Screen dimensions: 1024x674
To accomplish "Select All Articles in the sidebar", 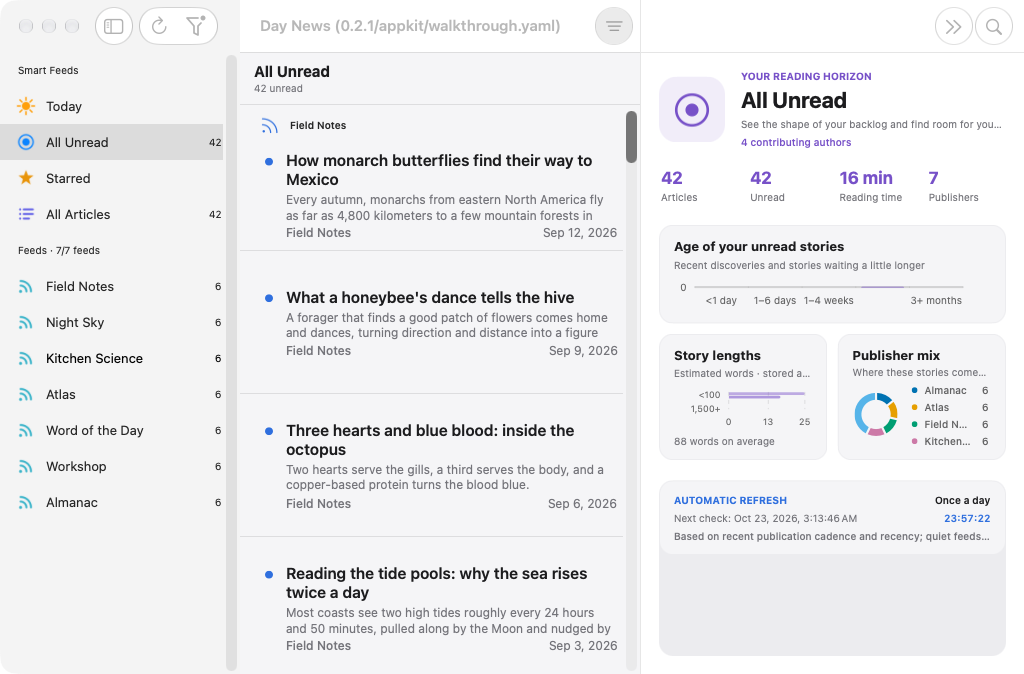I will coord(112,214).
